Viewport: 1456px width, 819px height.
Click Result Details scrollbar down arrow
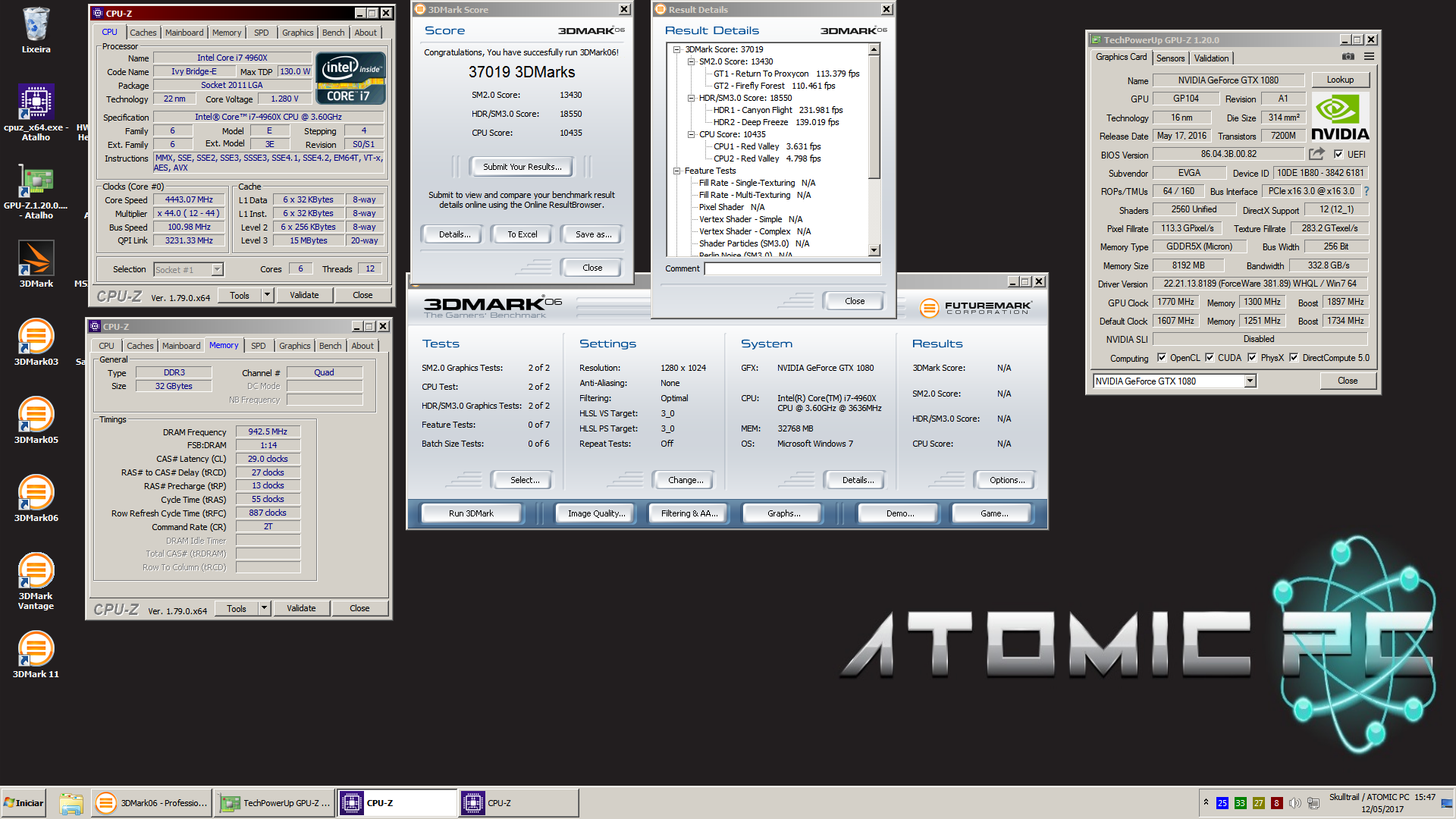[874, 250]
